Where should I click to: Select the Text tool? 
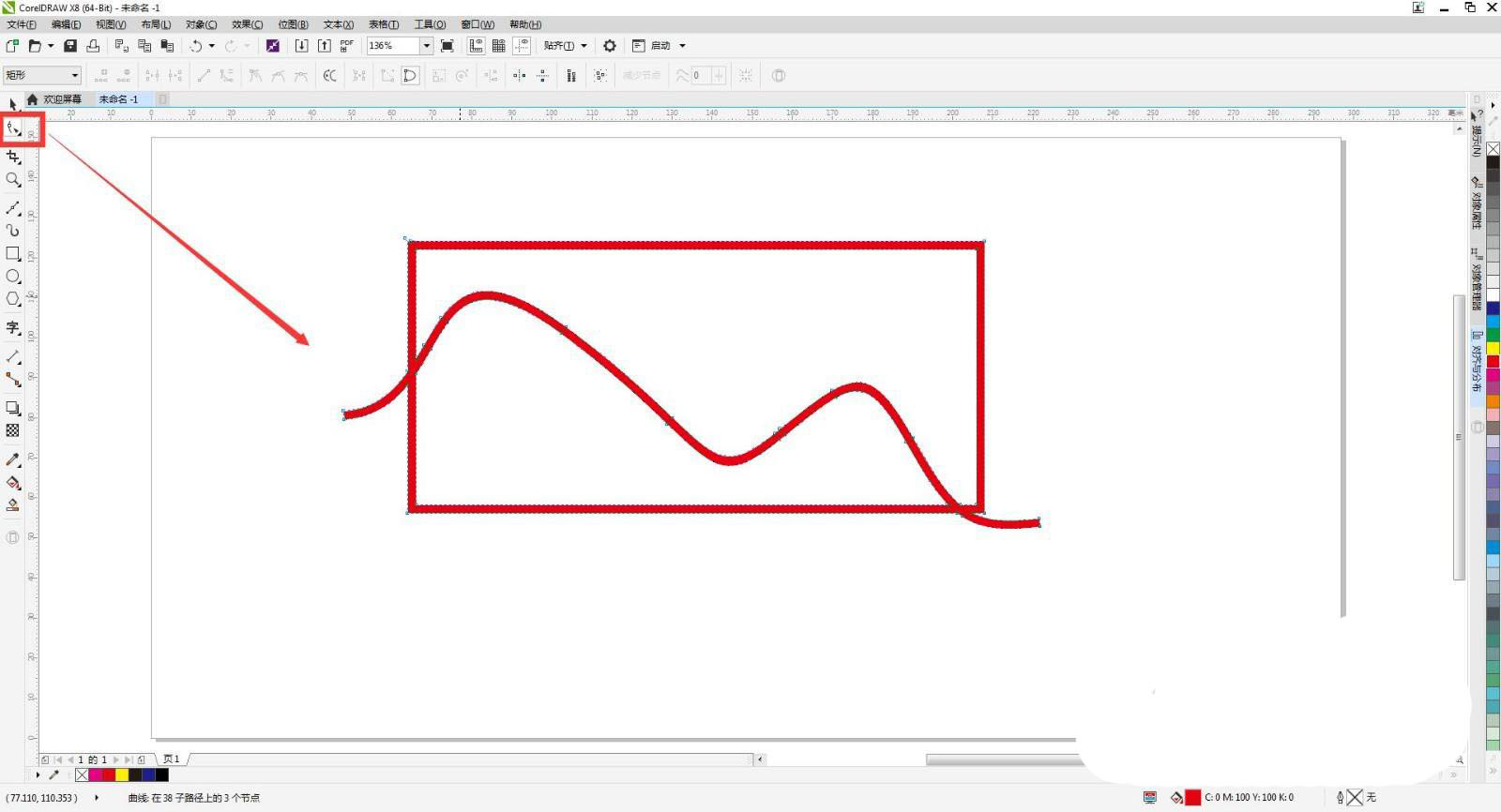coord(13,327)
